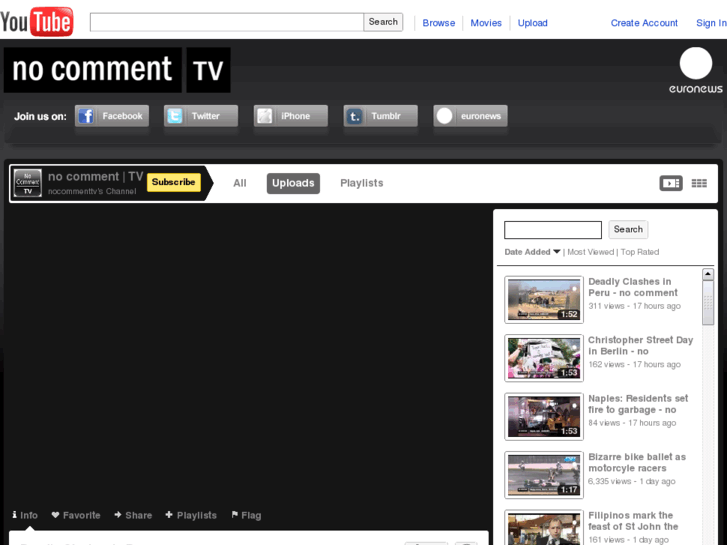
Task: Click the Share arrow icon
Action: click(118, 515)
